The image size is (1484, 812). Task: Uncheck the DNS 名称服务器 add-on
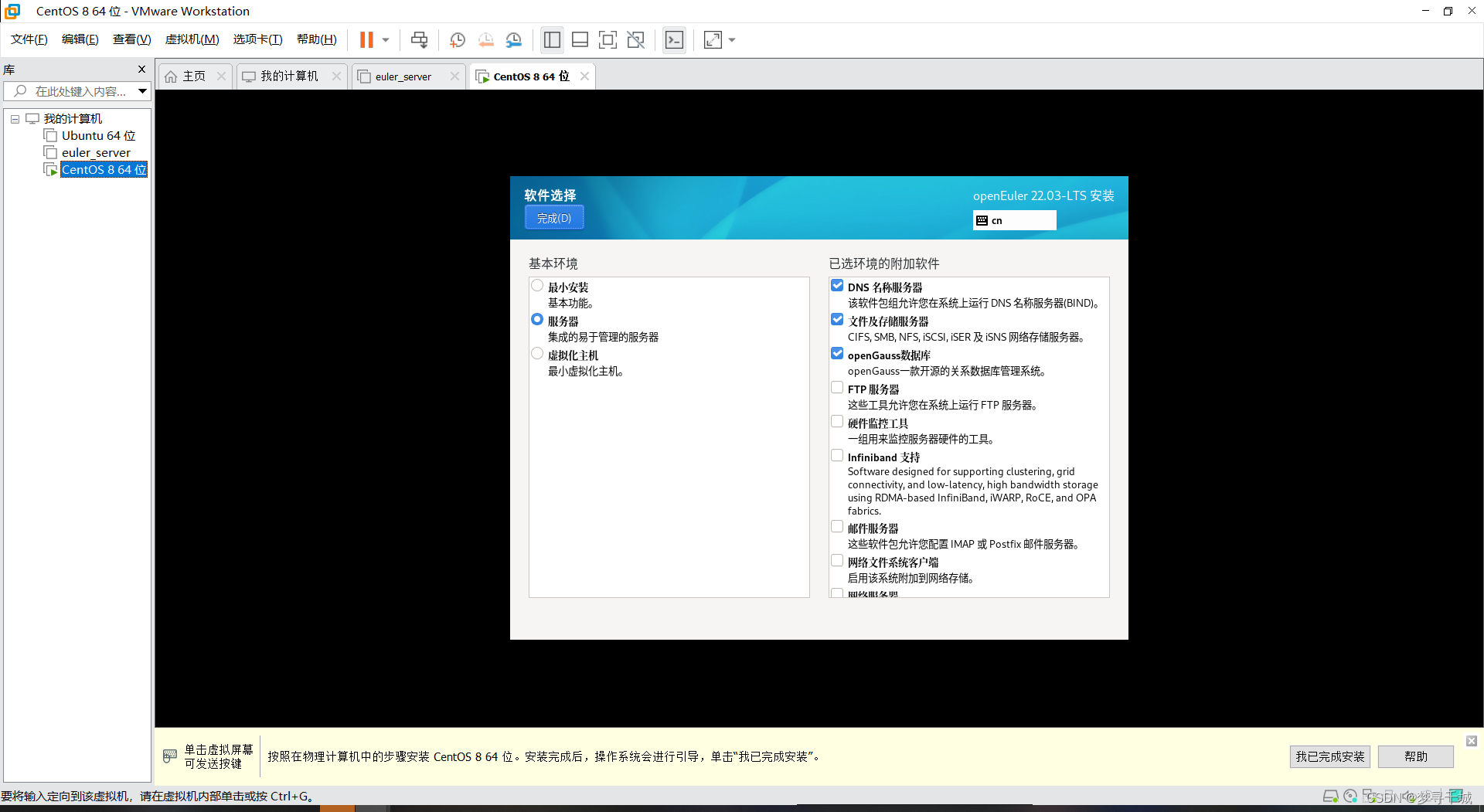[x=837, y=286]
